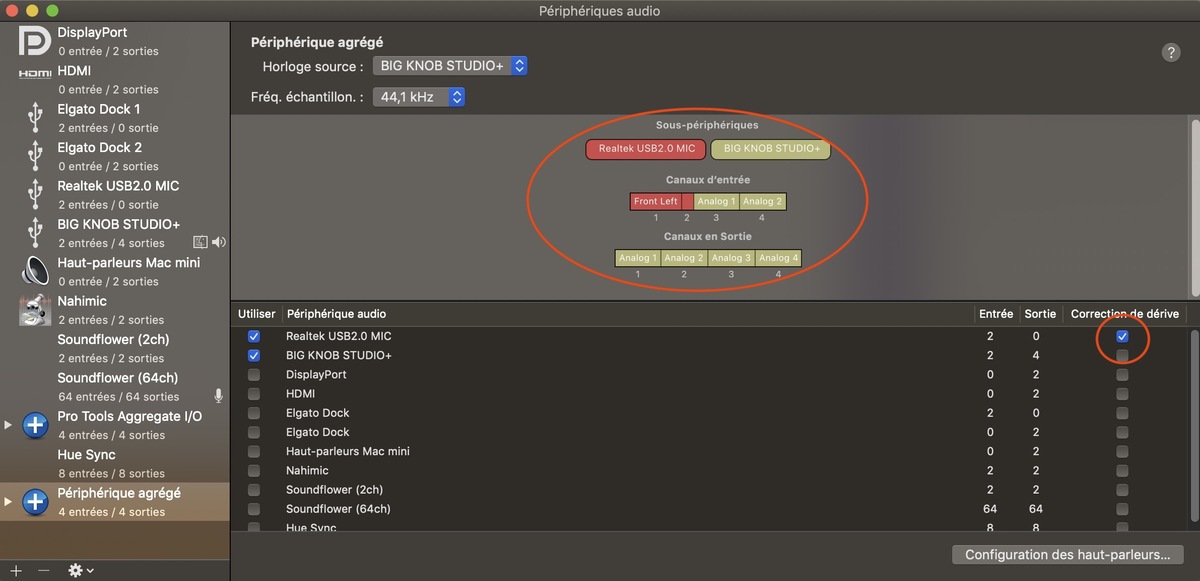Select Hue Sync in the sidebar
Viewport: 1200px width, 581px height.
point(115,463)
